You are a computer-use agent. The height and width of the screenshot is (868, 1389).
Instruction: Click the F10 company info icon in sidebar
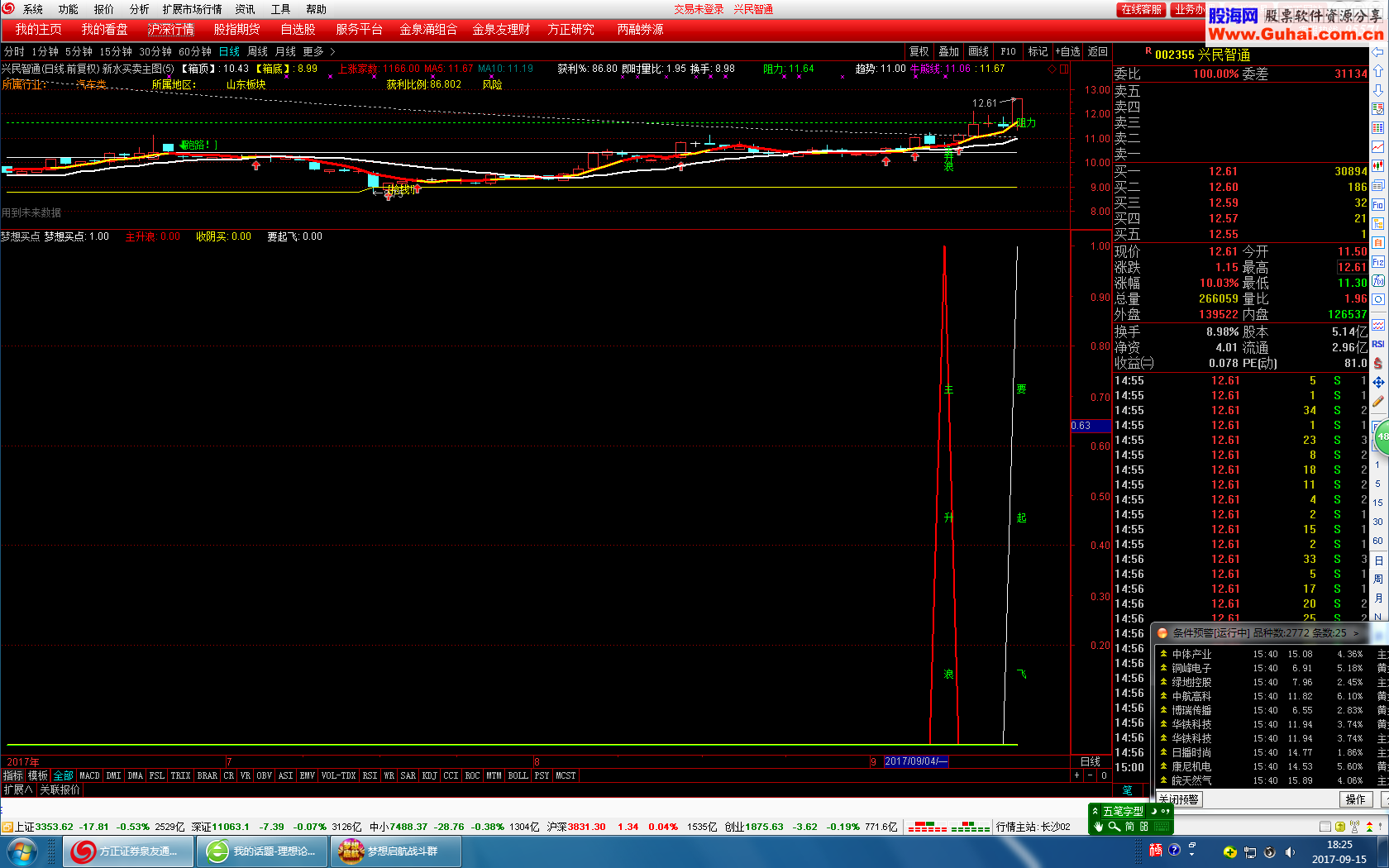pyautogui.click(x=1377, y=204)
